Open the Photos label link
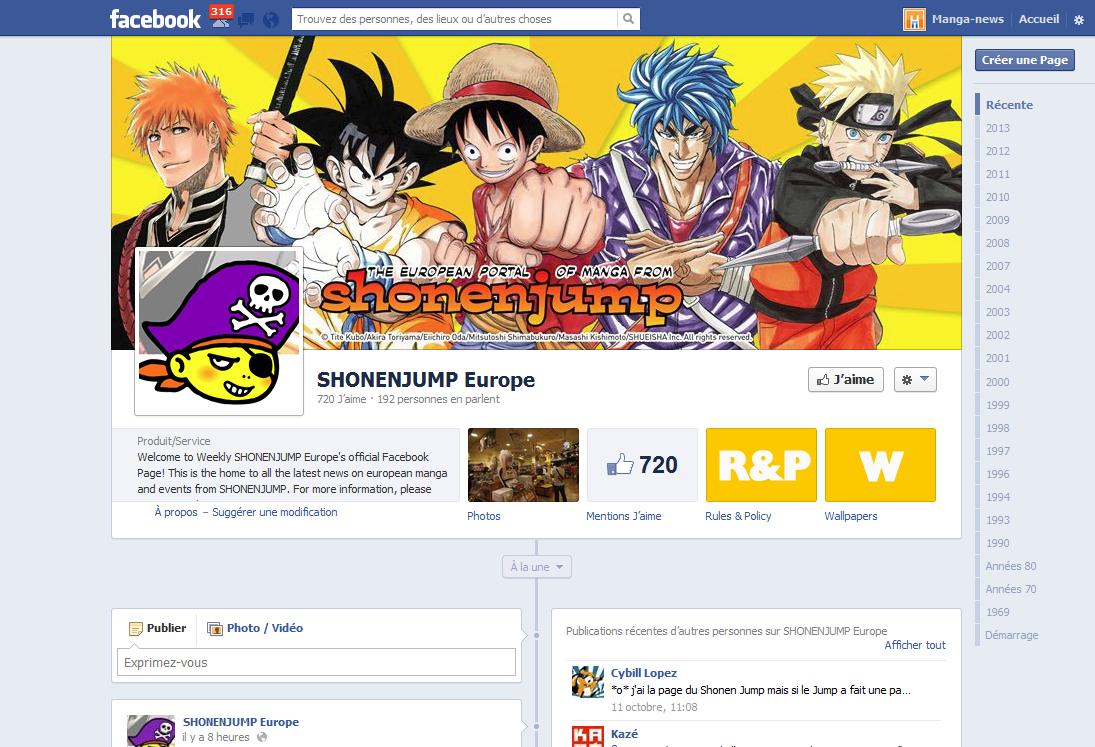This screenshot has width=1095, height=747. click(x=483, y=516)
